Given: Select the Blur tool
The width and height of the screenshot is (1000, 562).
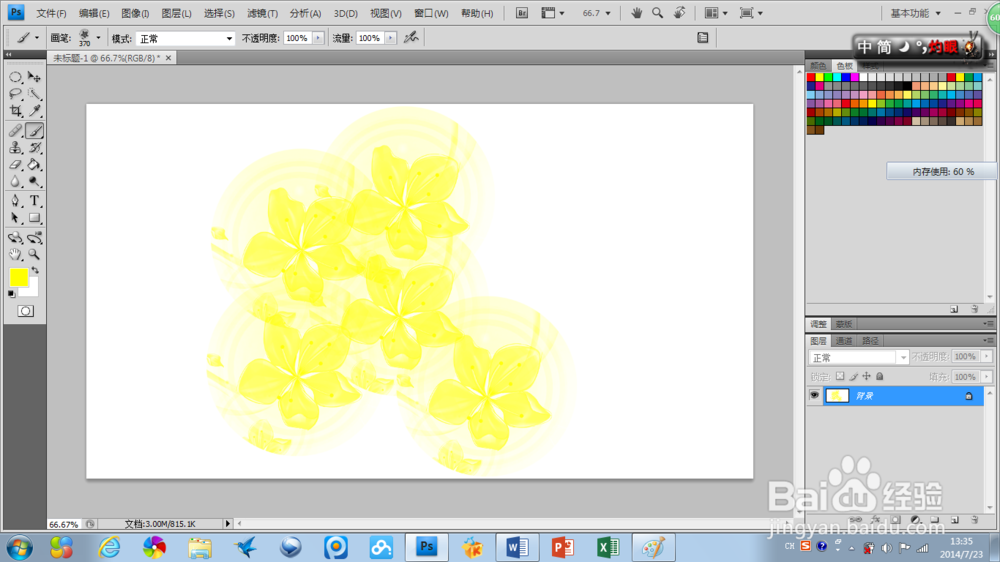Looking at the screenshot, I should tap(15, 182).
